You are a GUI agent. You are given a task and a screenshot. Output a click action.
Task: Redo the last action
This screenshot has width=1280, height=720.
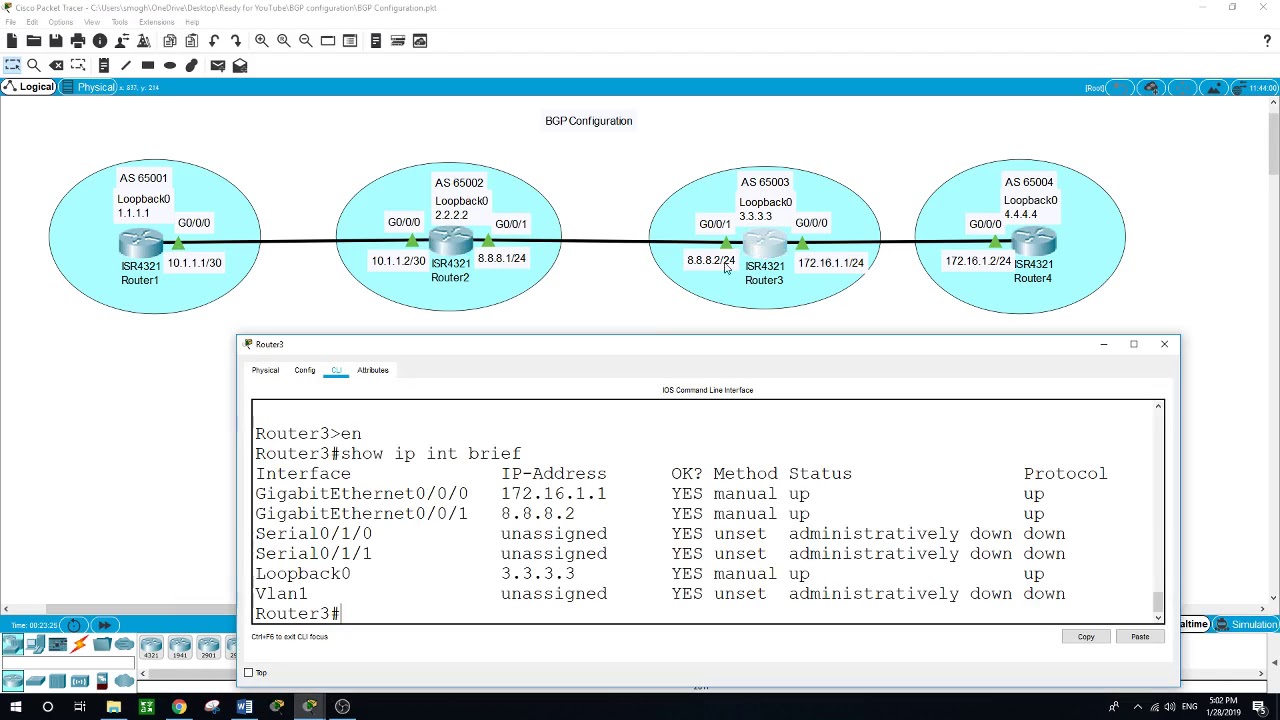(236, 41)
